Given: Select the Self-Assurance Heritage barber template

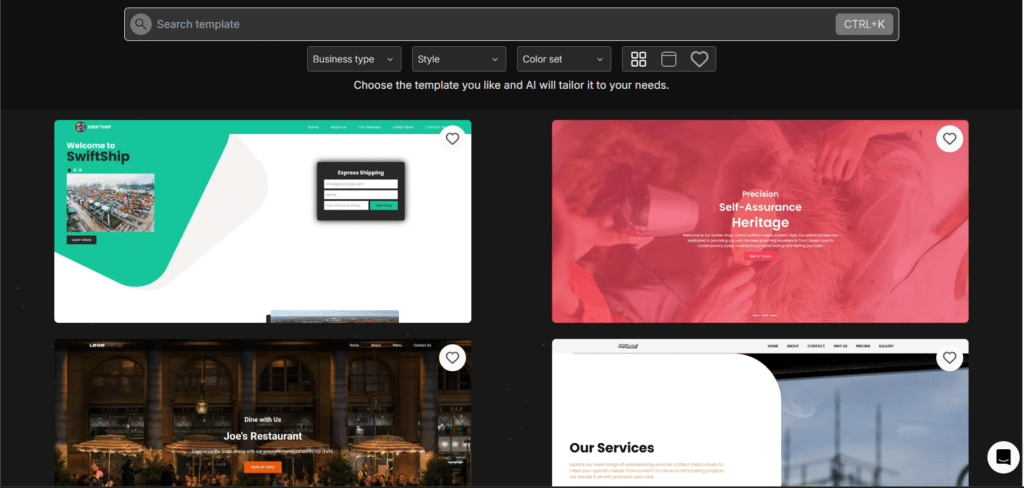Looking at the screenshot, I should [x=760, y=221].
